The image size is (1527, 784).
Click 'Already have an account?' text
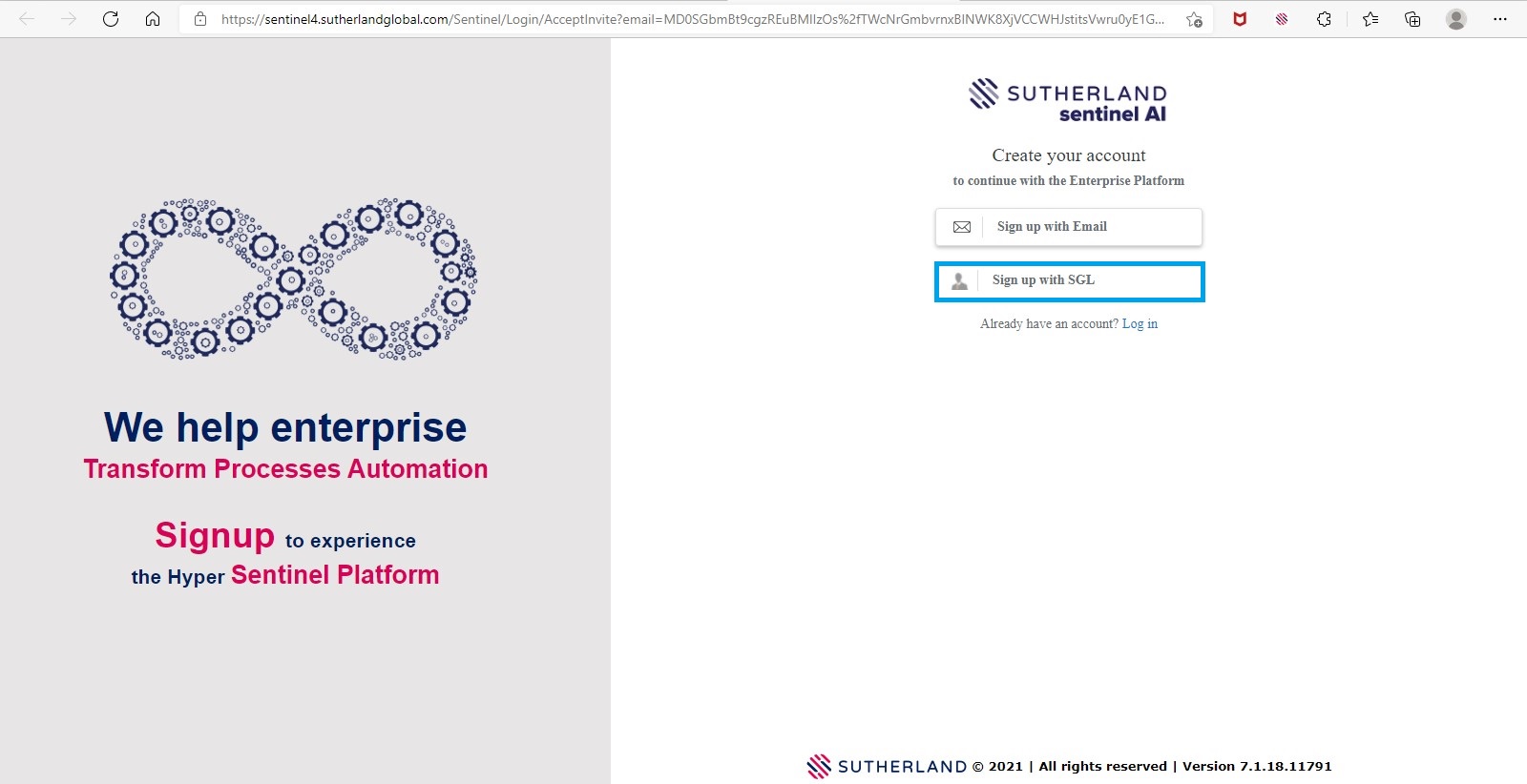coord(1049,324)
